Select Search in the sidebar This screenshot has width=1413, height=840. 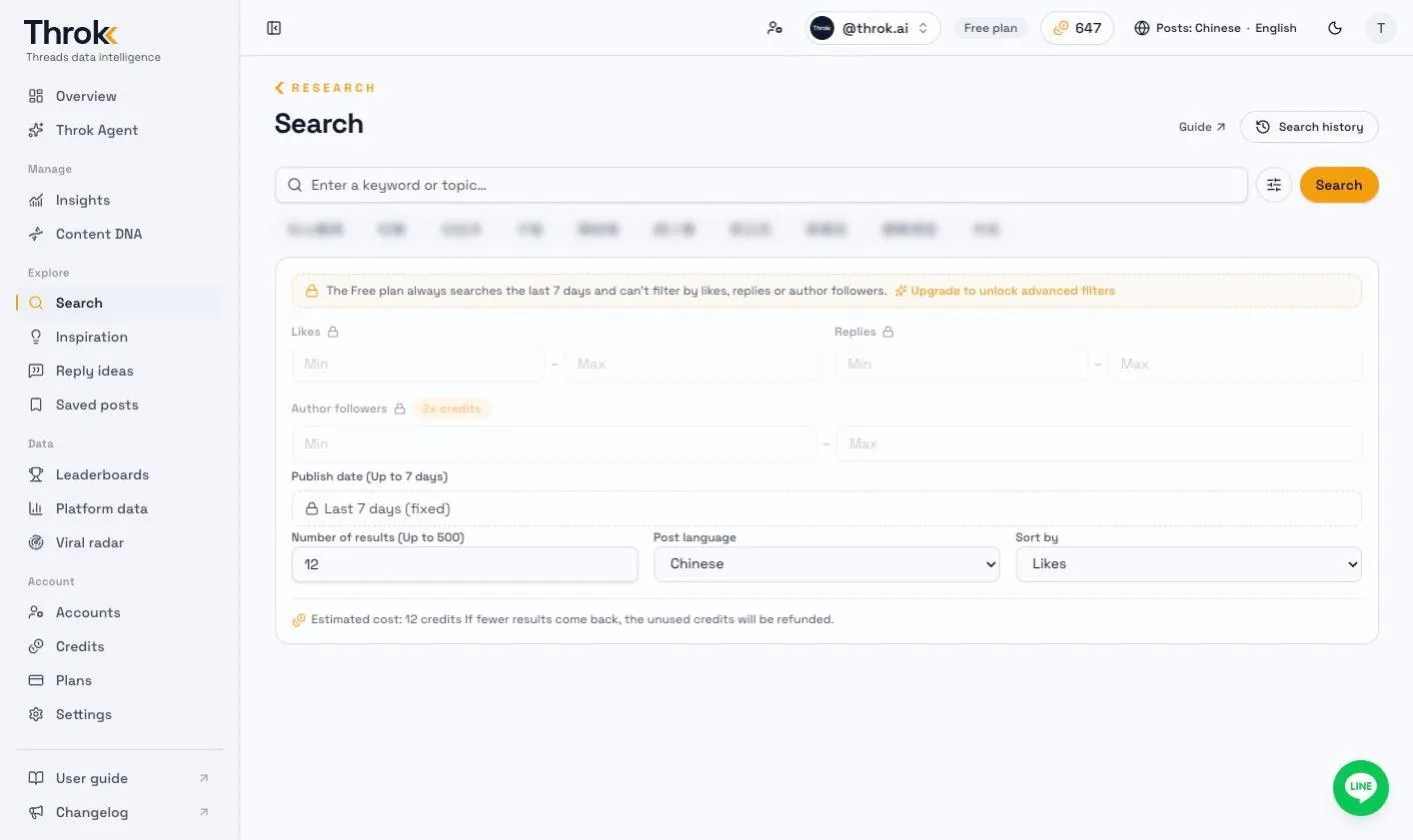120,303
